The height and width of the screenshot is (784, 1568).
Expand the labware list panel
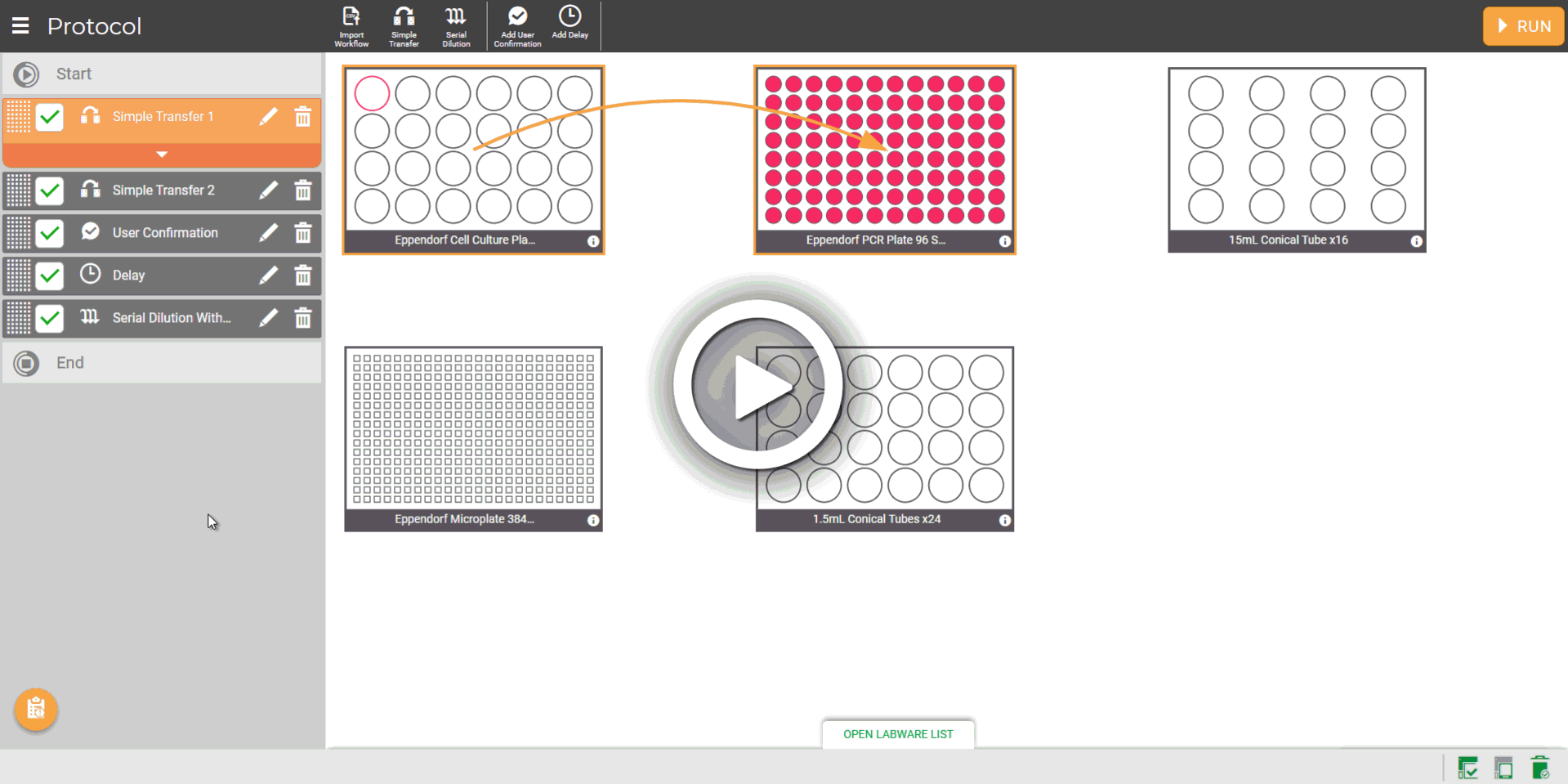[897, 734]
